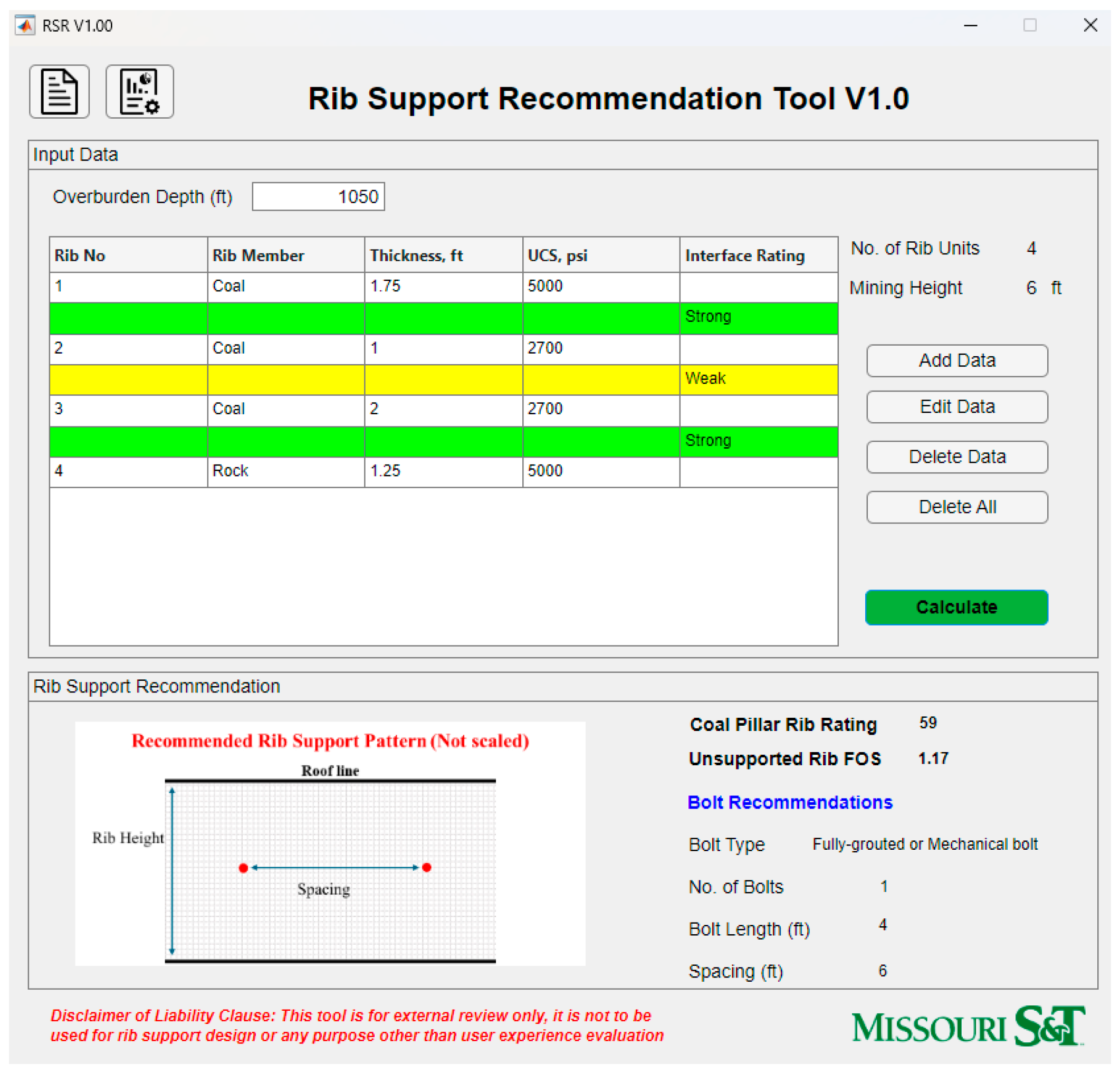Image resolution: width=1120 pixels, height=1073 pixels.
Task: Click the Overburden Depth input field
Action: [x=318, y=197]
